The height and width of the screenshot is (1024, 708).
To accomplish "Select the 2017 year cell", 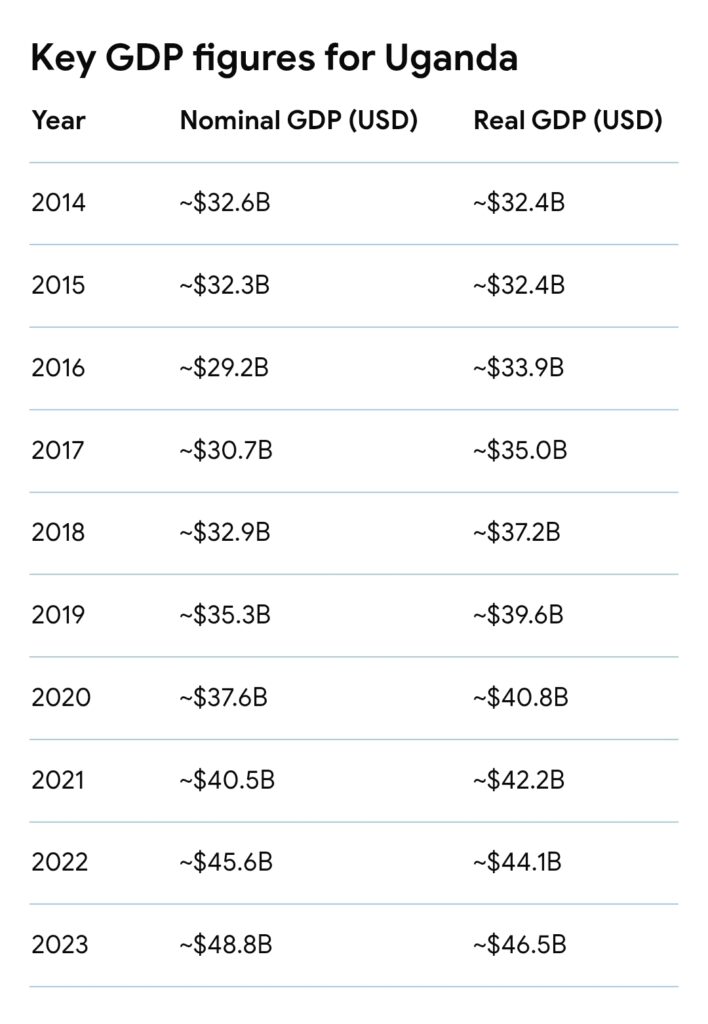I will pos(59,450).
